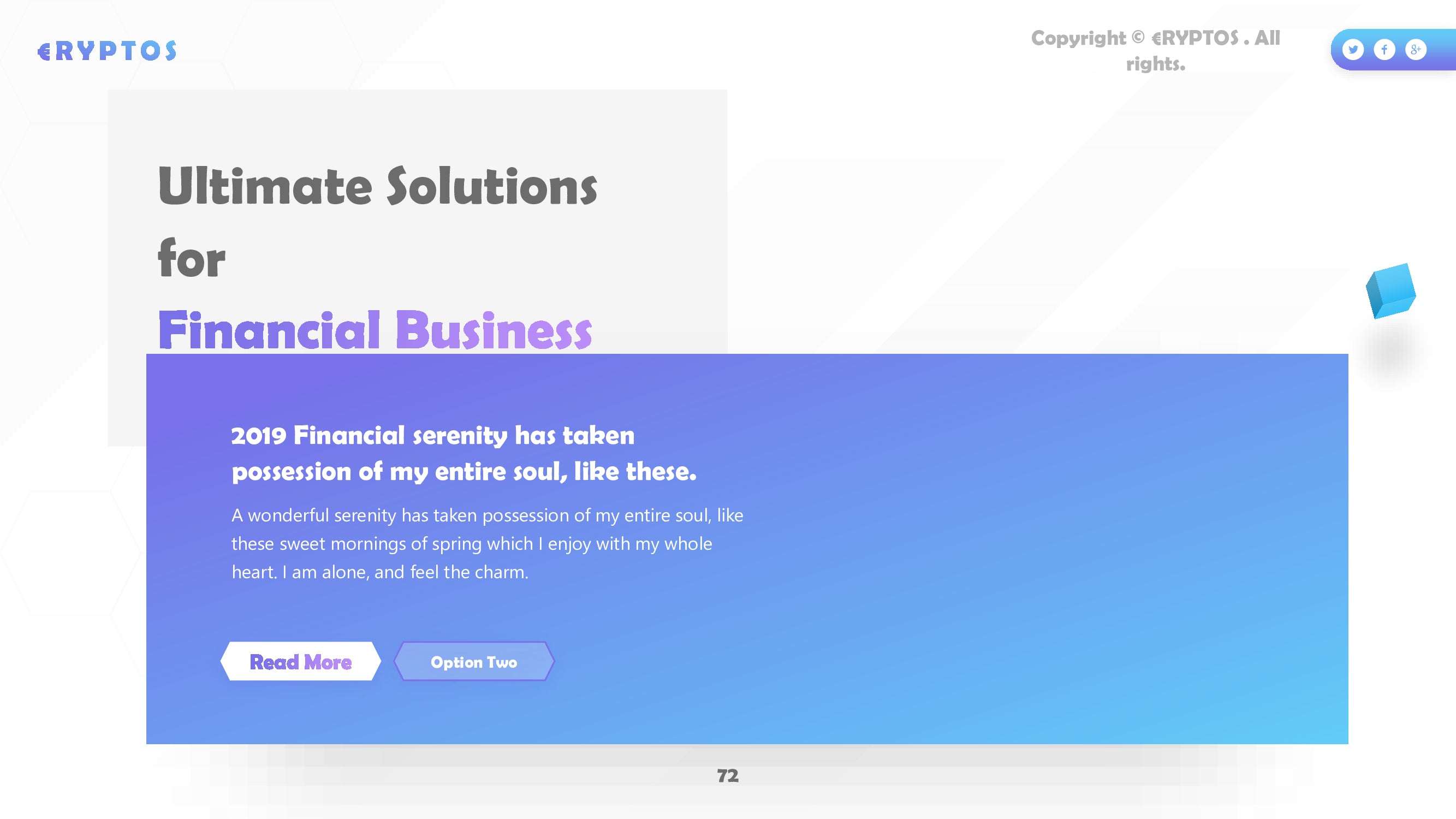1456x819 pixels.
Task: Click the Google Plus icon
Action: [x=1417, y=49]
